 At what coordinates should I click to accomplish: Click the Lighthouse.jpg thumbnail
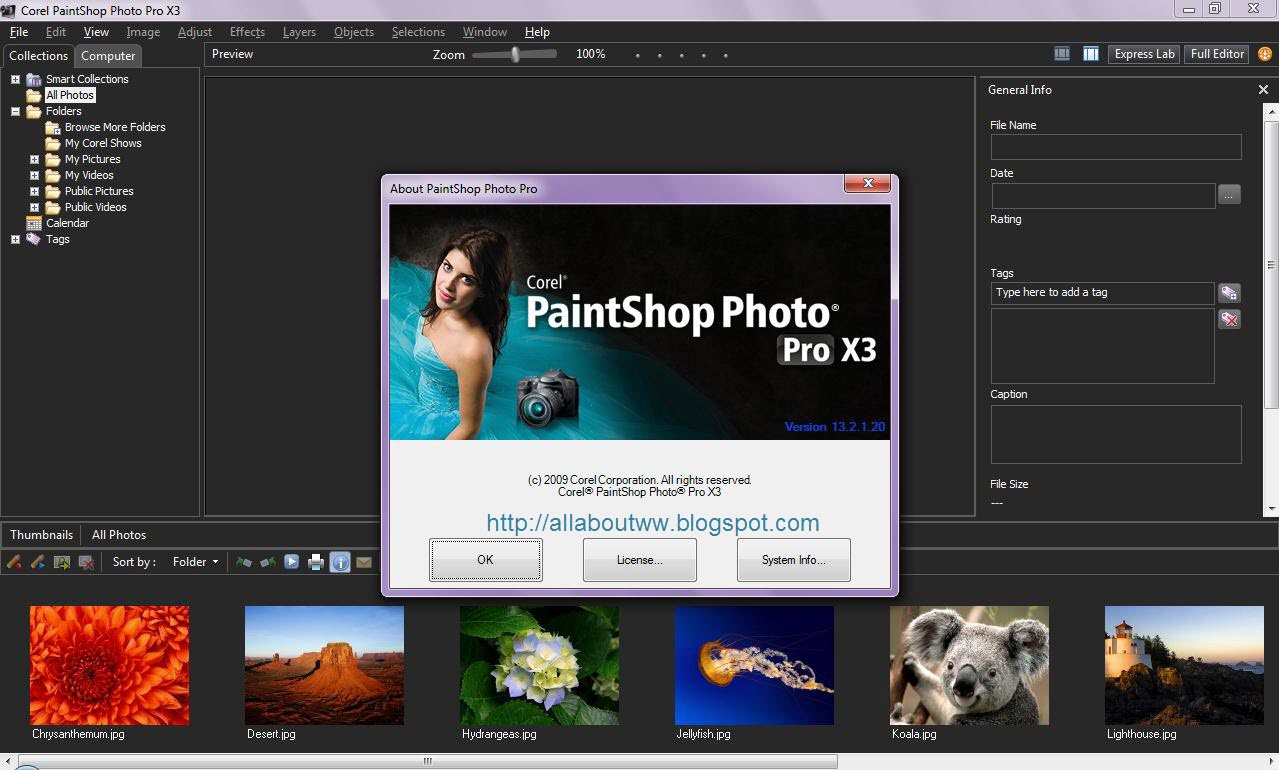tap(1184, 665)
